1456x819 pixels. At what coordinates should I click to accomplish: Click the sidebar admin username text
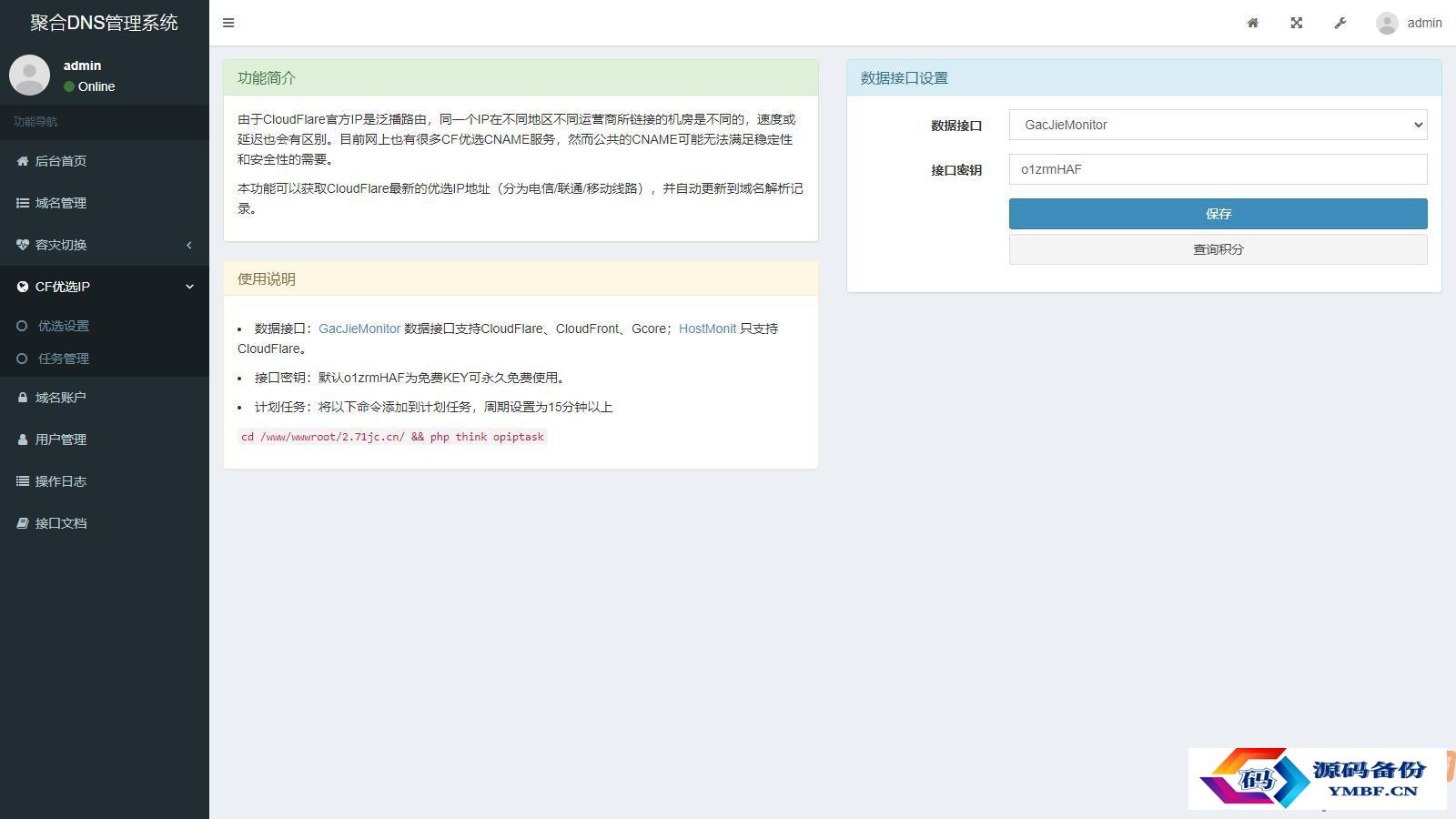coord(82,66)
